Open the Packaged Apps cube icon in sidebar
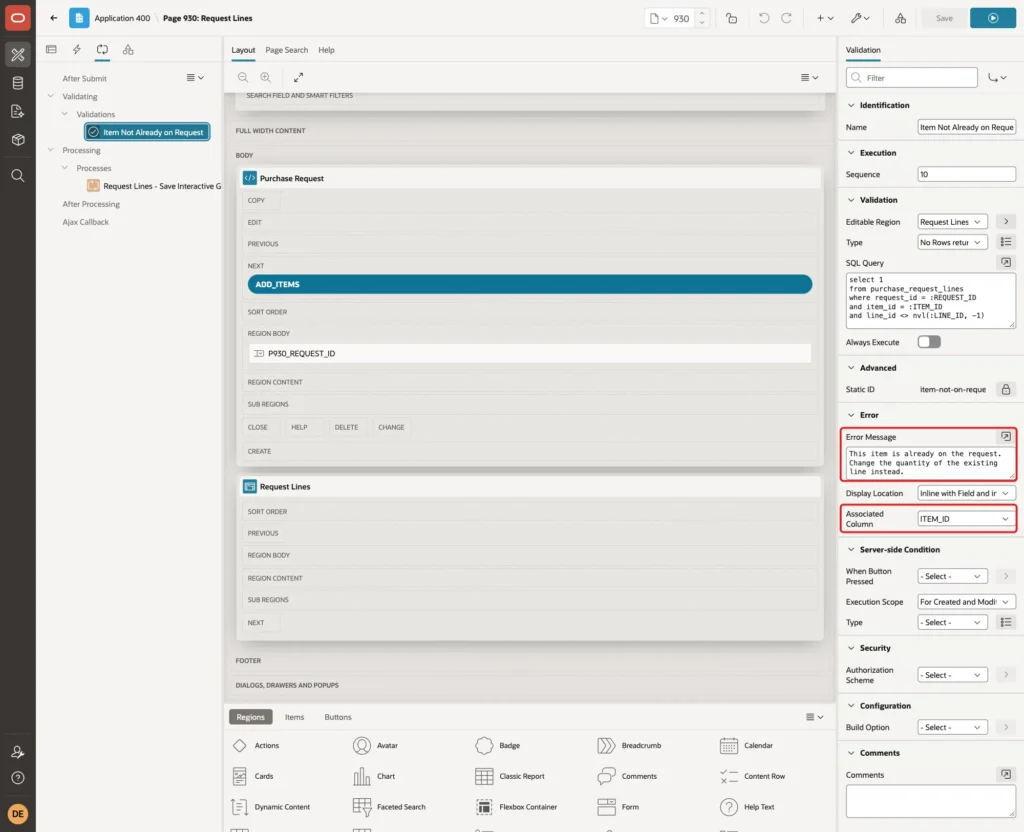Viewport: 1024px width, 832px height. pos(18,140)
